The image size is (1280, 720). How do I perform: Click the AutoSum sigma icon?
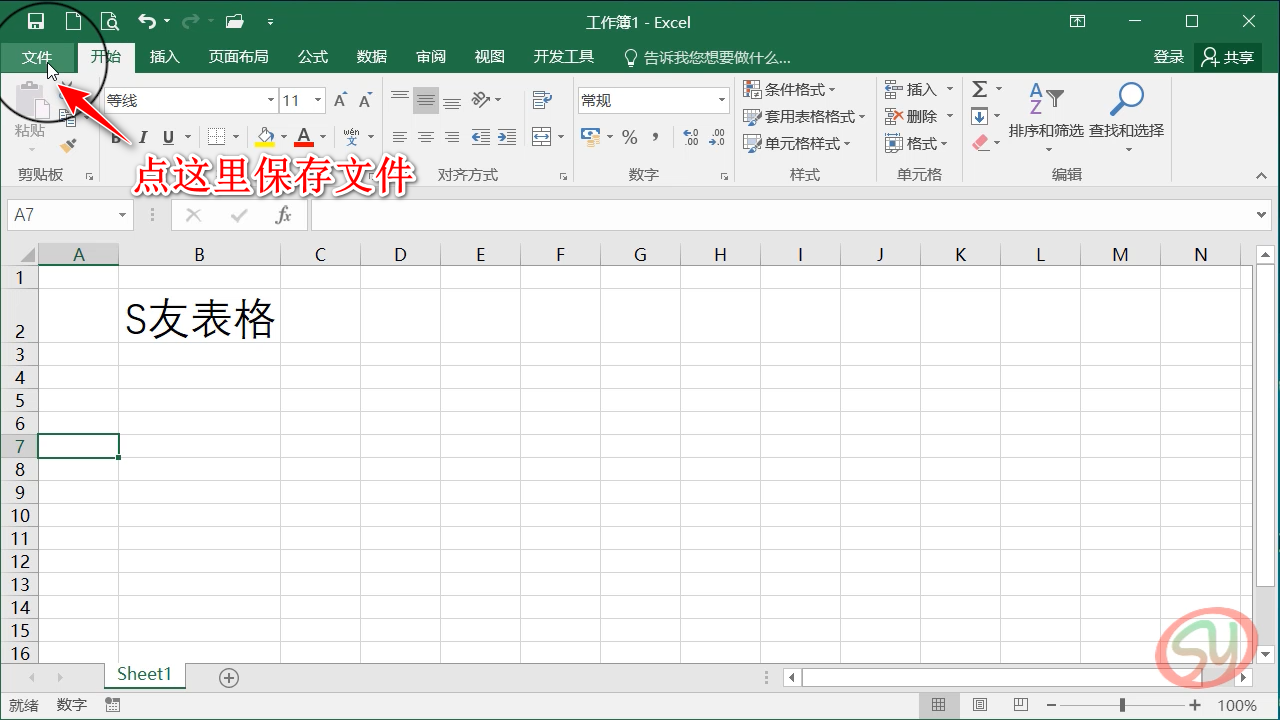click(980, 89)
